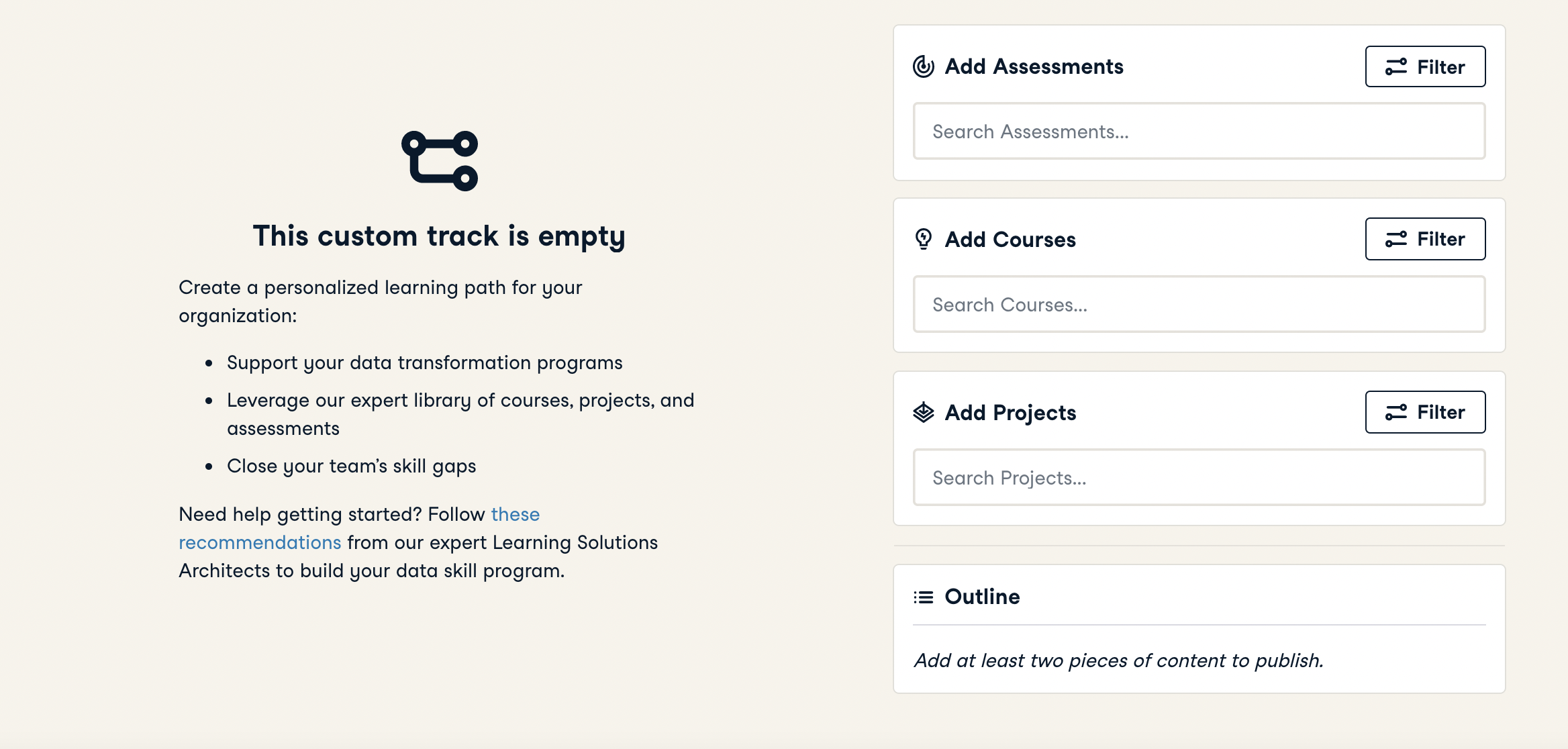Focus the Search Courses field

point(1199,305)
